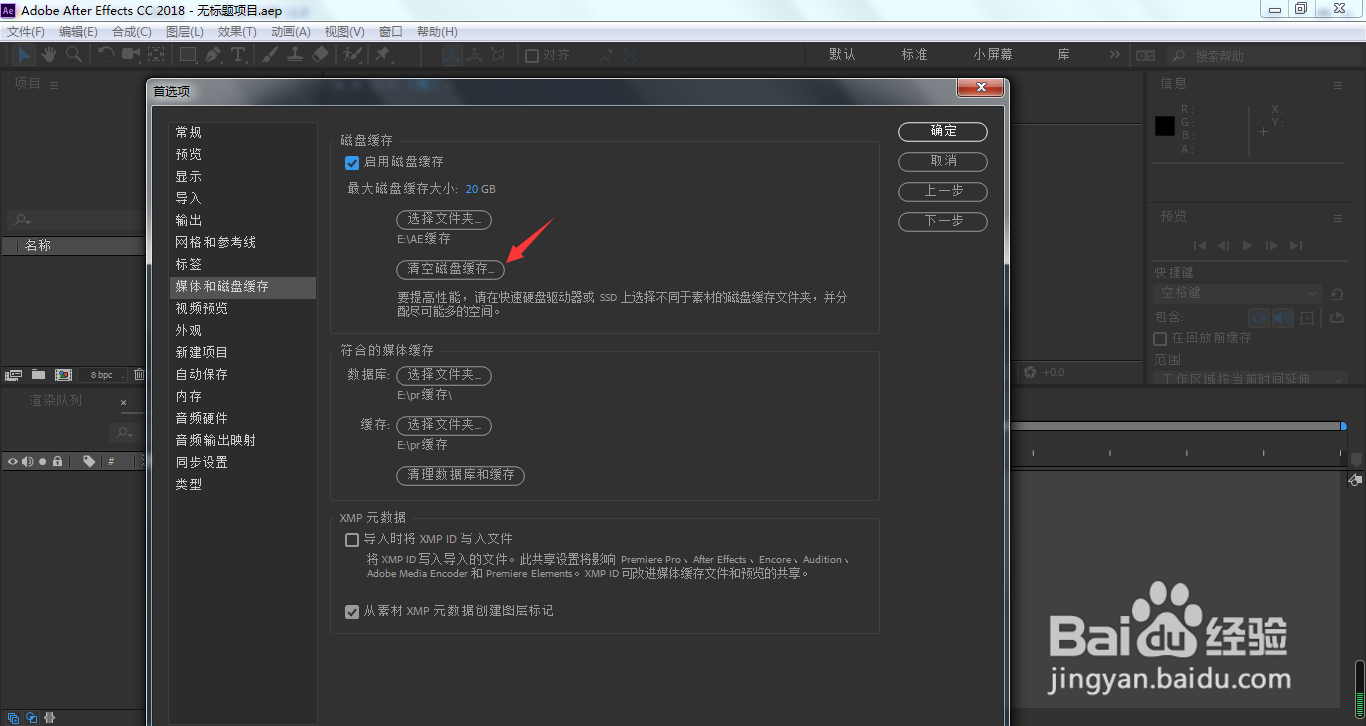Image resolution: width=1366 pixels, height=726 pixels.
Task: Click the black color swatch in 信息 panel
Action: click(1165, 126)
